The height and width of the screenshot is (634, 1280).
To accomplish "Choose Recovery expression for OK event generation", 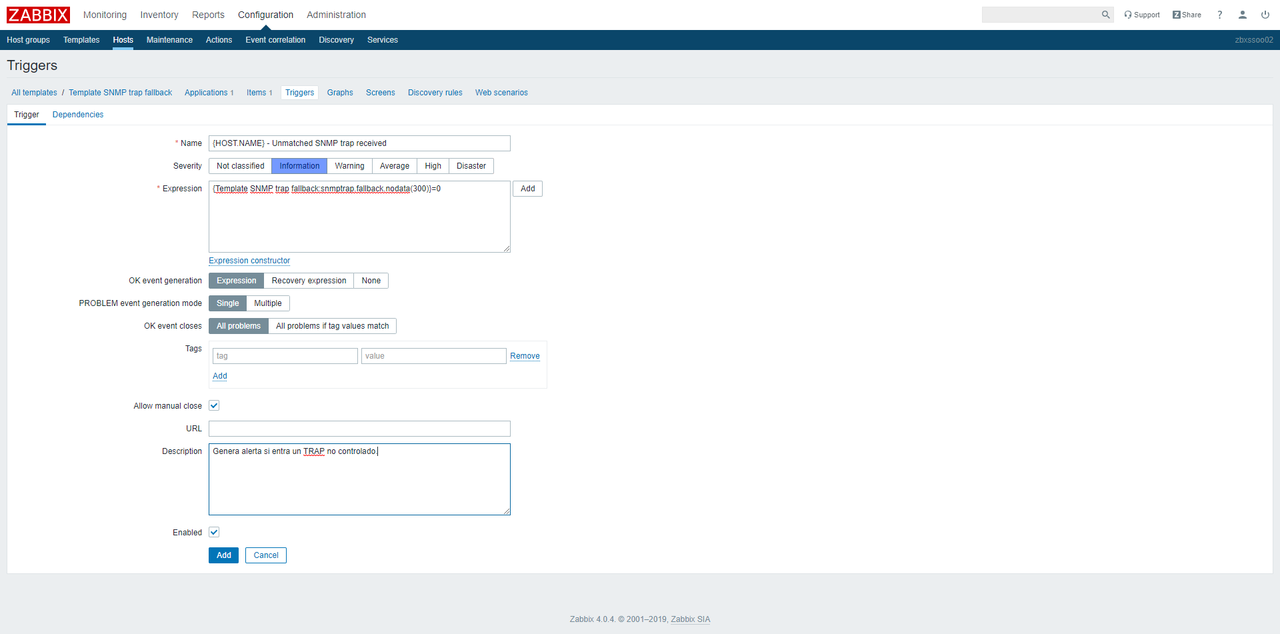I will 309,281.
